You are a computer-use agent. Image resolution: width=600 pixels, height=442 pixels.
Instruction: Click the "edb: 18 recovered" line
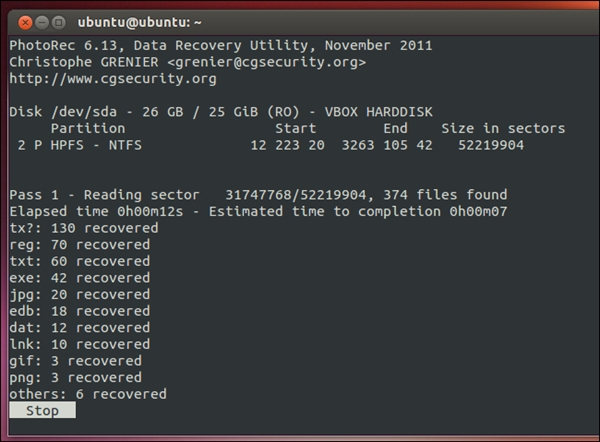point(79,311)
